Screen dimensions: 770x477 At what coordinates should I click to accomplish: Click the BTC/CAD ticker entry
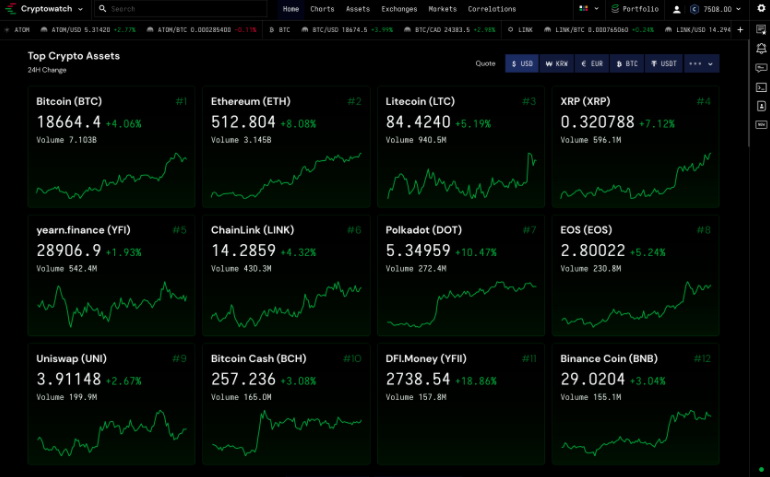[449, 29]
